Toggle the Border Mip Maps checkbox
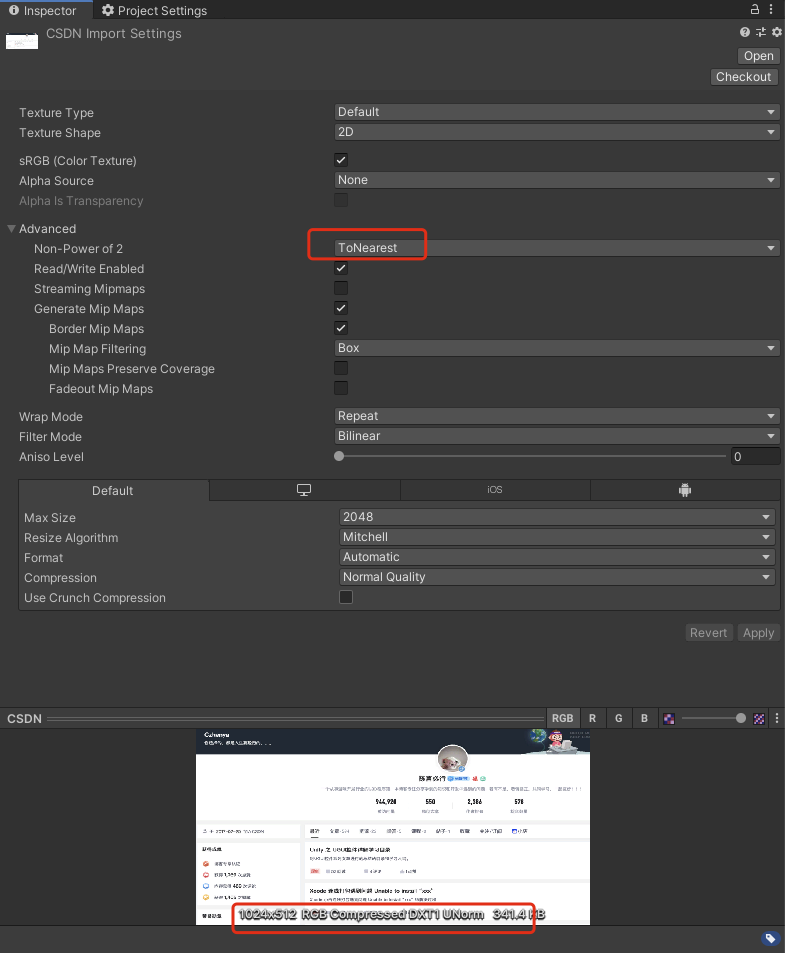 341,328
